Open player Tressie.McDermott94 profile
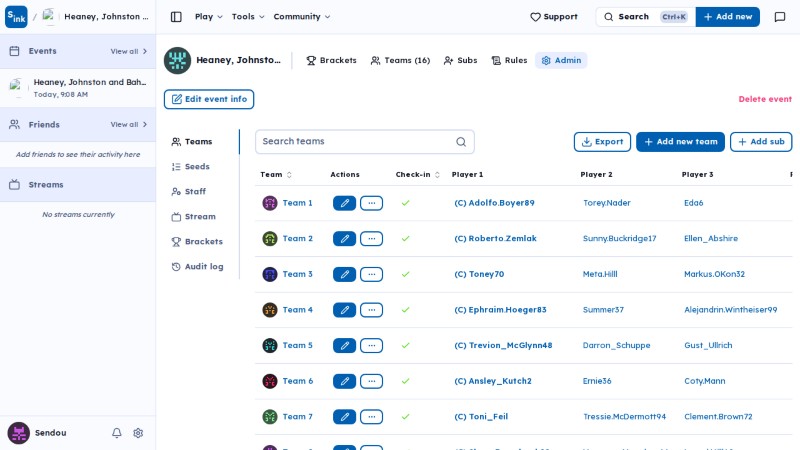The width and height of the screenshot is (800, 450). [624, 417]
